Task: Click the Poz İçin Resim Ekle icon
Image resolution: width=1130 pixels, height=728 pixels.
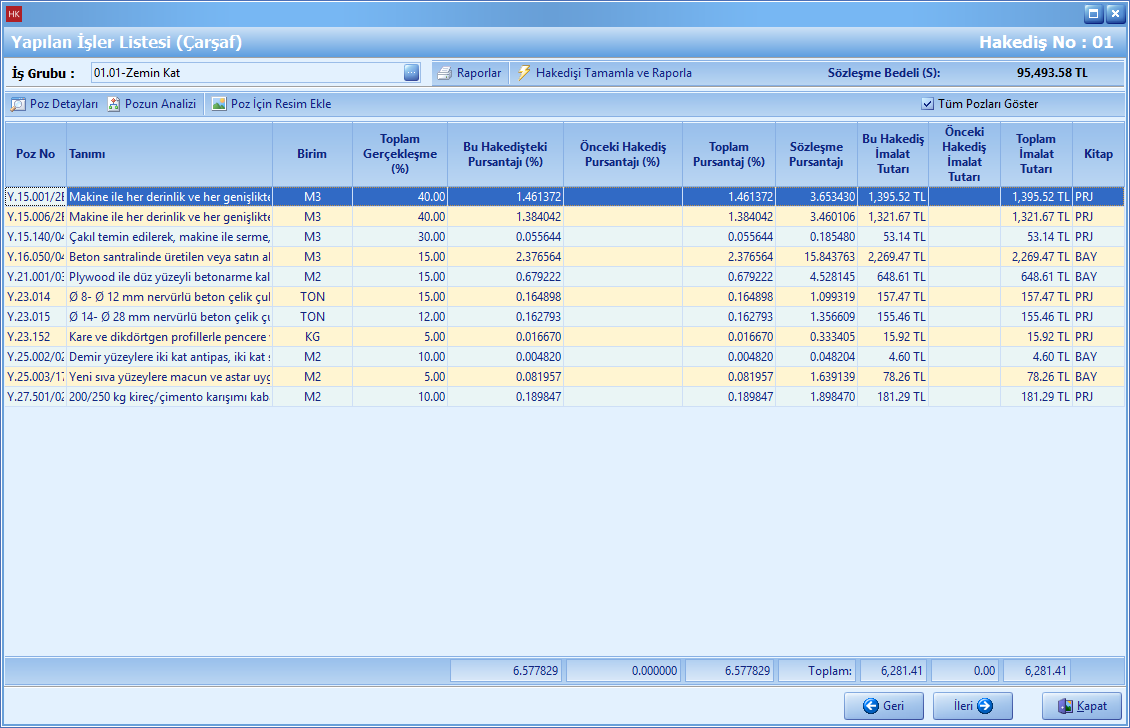Action: pos(219,104)
